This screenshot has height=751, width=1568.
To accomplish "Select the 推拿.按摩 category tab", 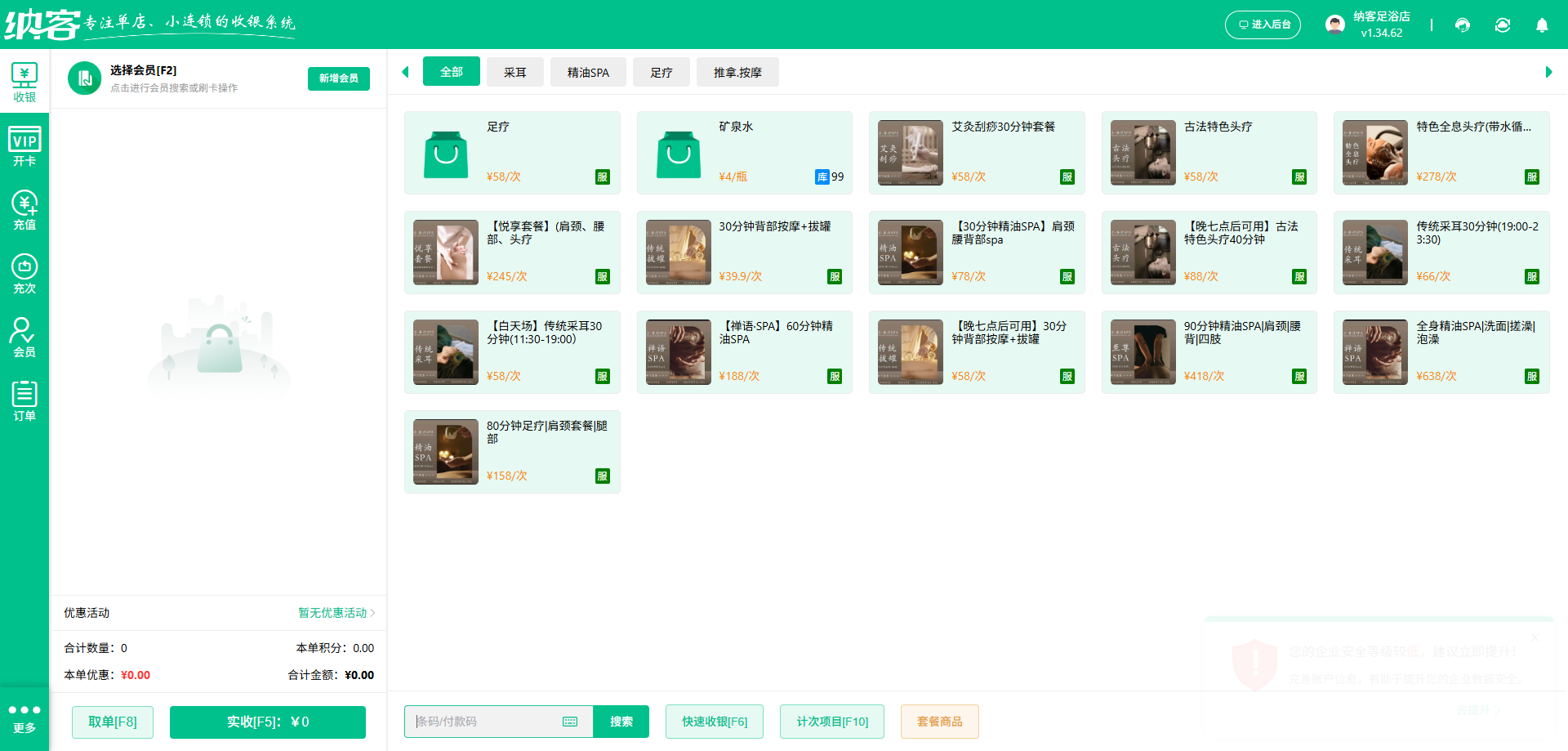I will [x=737, y=72].
